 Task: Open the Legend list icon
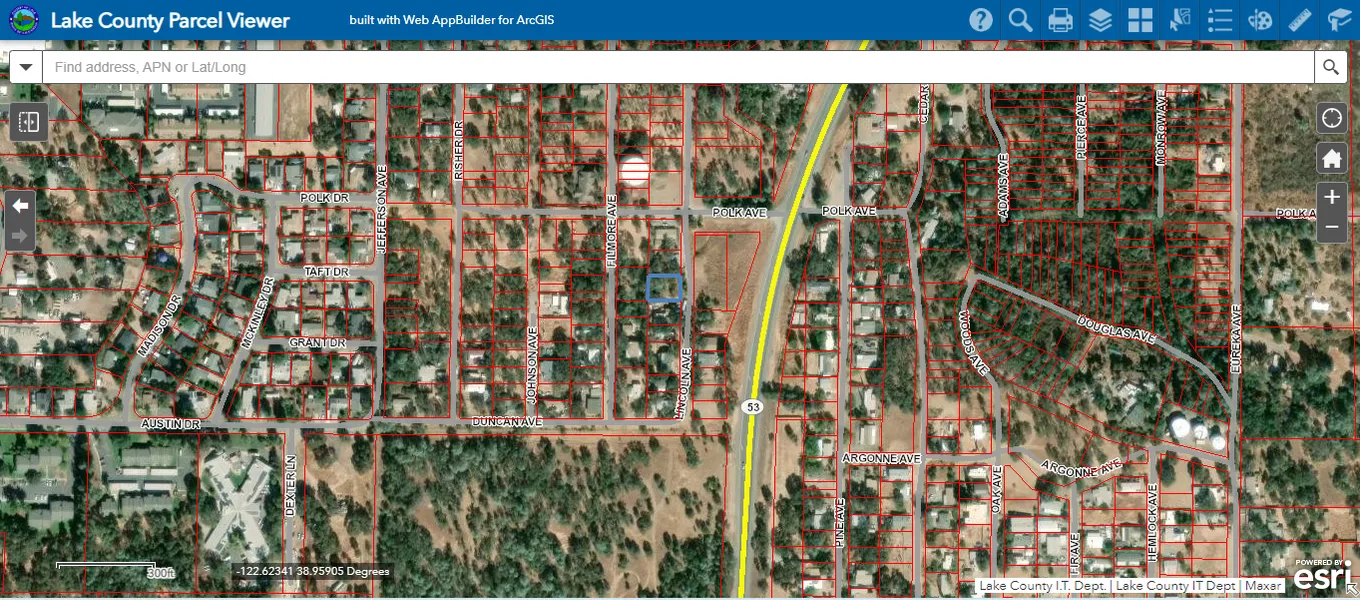[1220, 20]
